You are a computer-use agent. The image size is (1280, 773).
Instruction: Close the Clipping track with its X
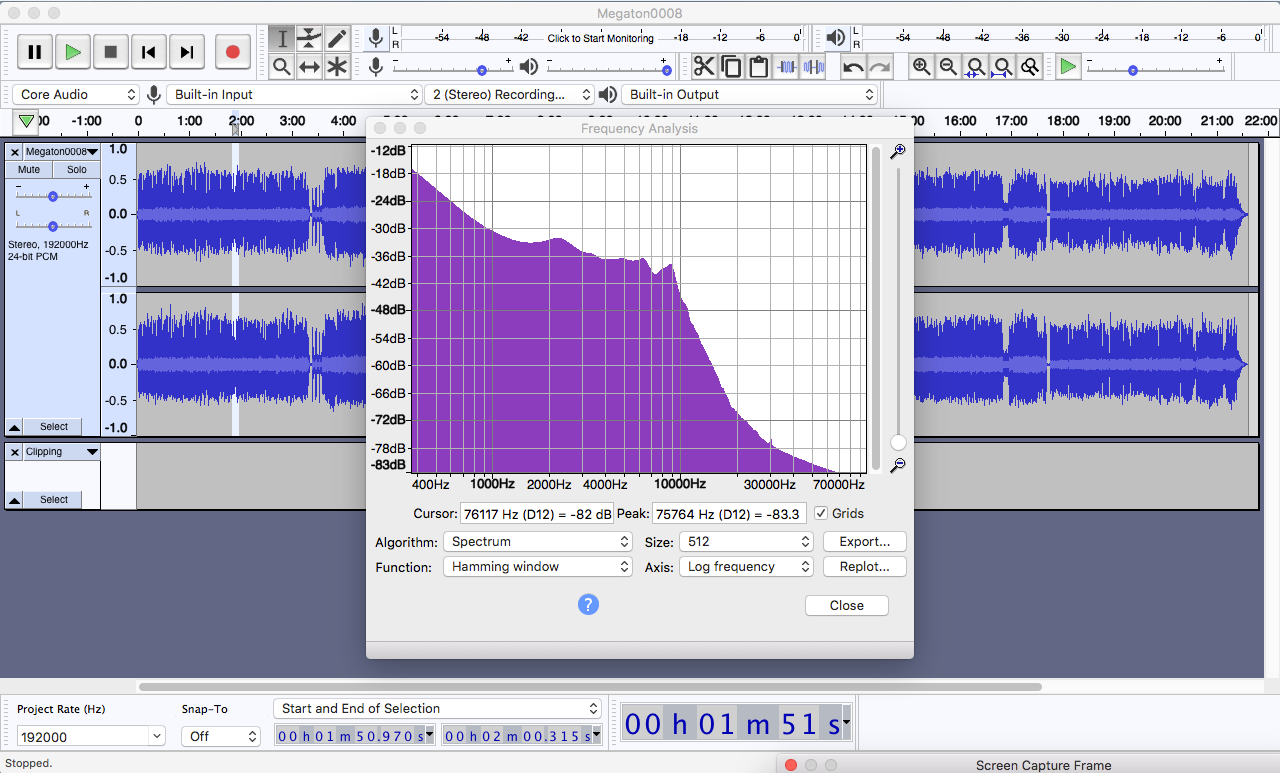point(15,452)
